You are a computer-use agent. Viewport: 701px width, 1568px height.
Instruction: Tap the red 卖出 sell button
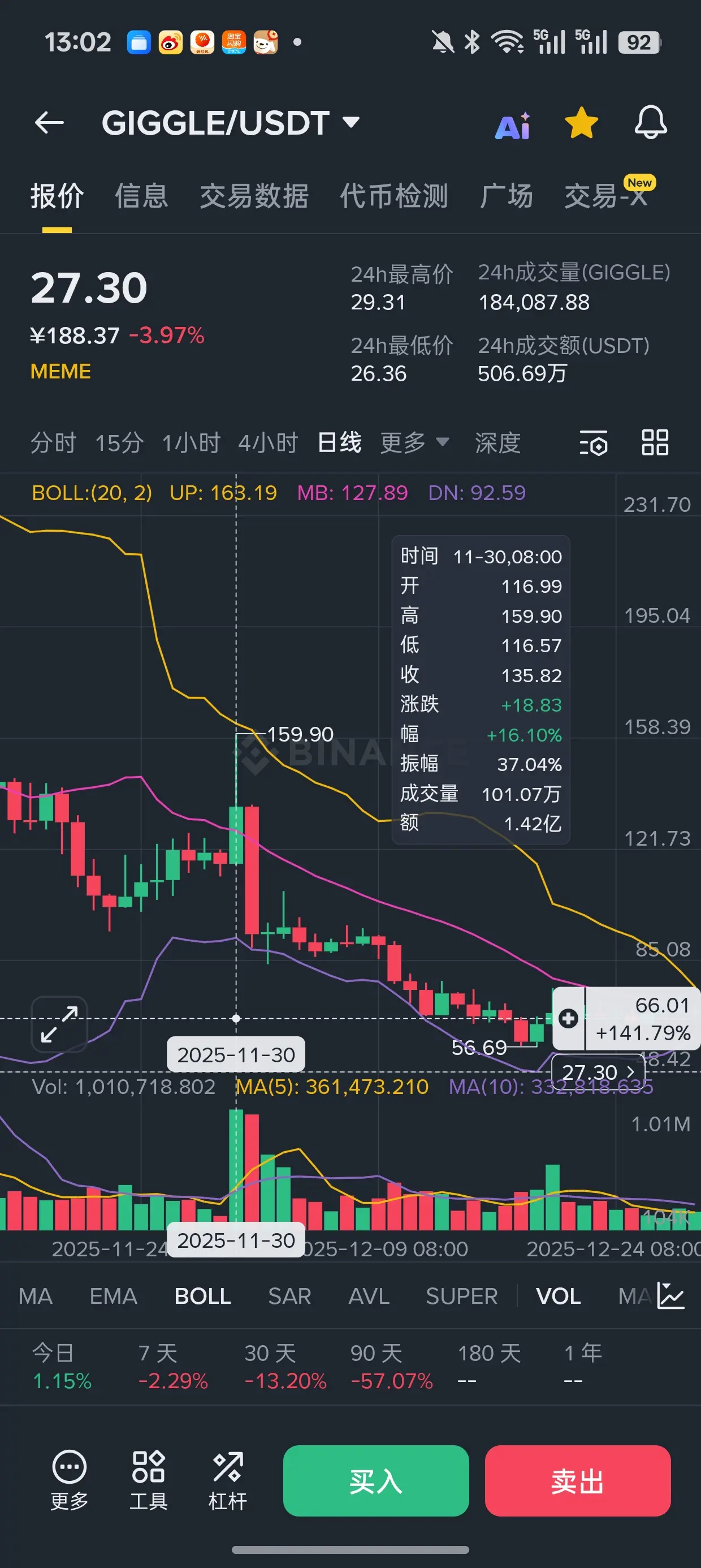pos(577,1480)
